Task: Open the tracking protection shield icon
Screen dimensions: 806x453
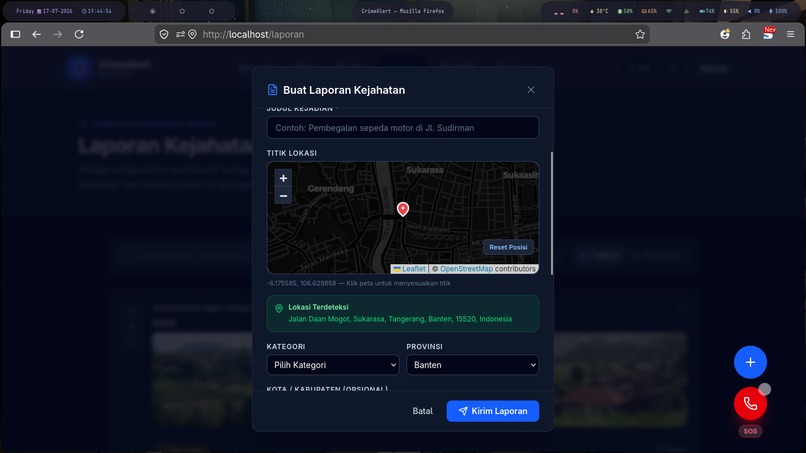Action: (164, 34)
